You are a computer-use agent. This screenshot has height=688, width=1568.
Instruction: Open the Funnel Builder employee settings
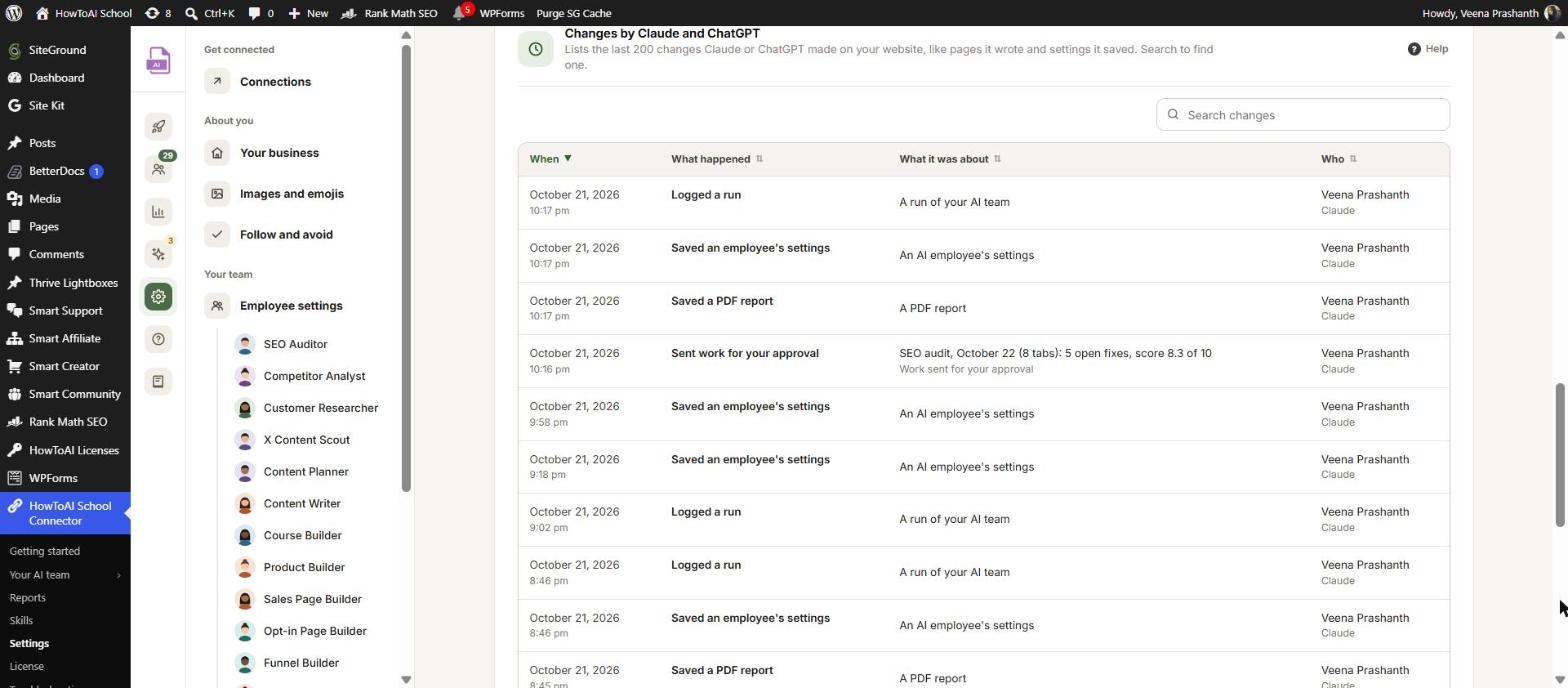(x=301, y=663)
